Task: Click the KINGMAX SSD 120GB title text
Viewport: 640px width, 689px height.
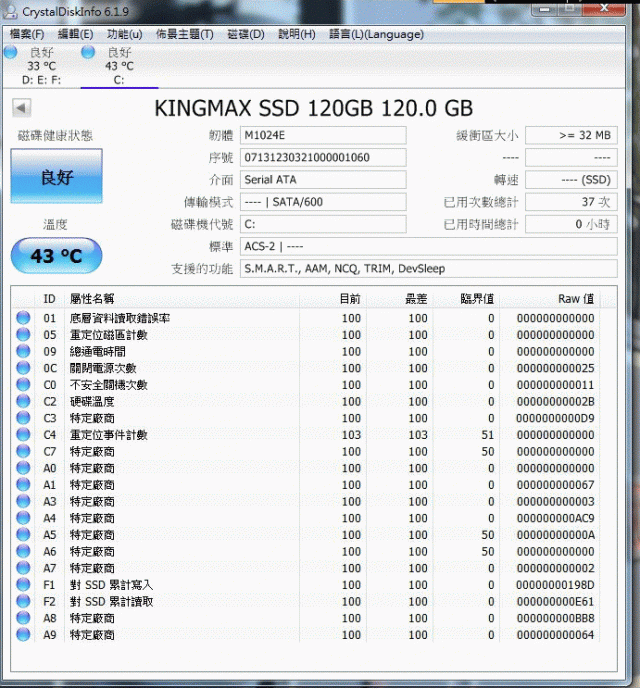Action: click(x=313, y=108)
